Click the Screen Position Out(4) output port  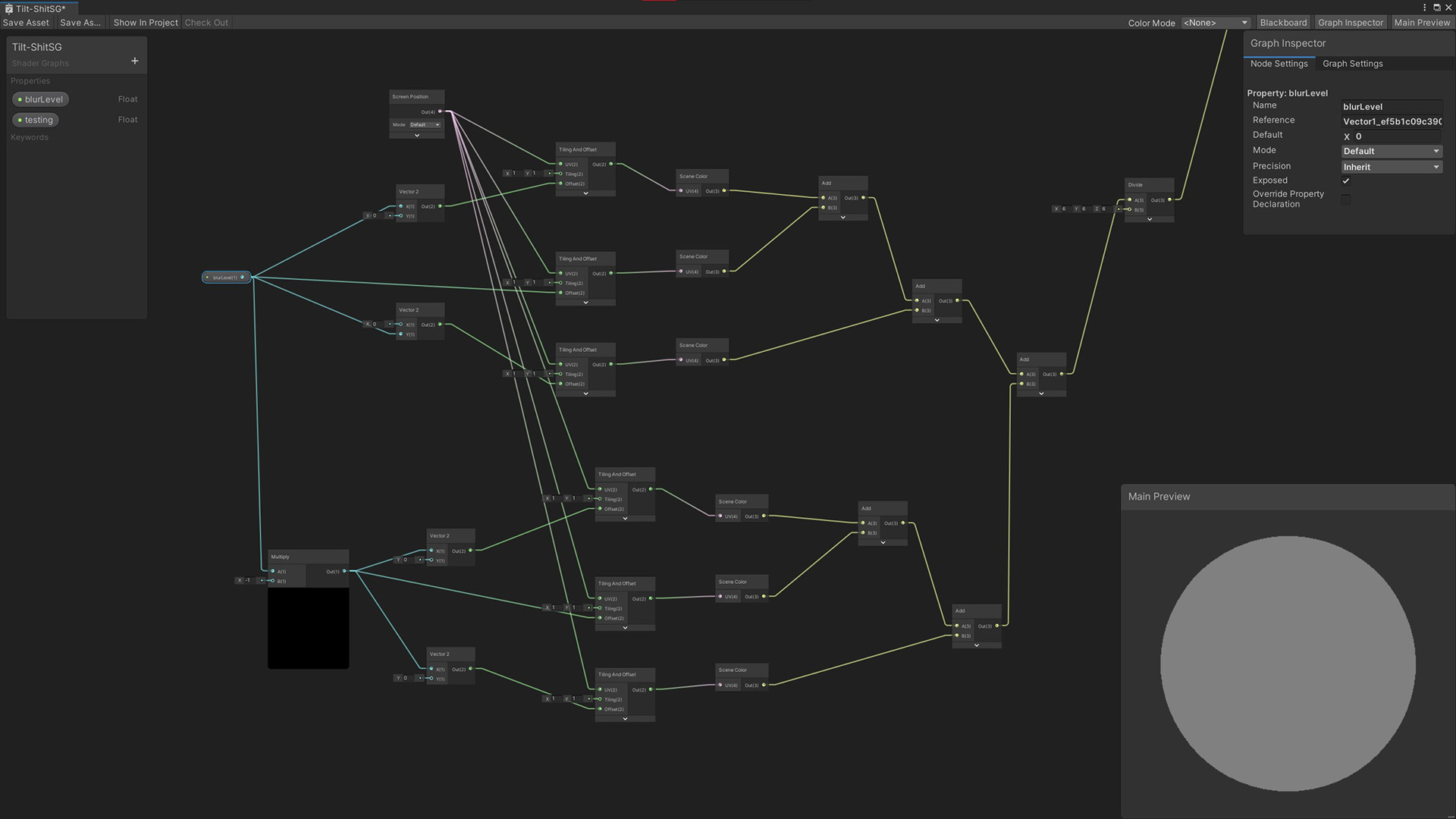point(440,111)
